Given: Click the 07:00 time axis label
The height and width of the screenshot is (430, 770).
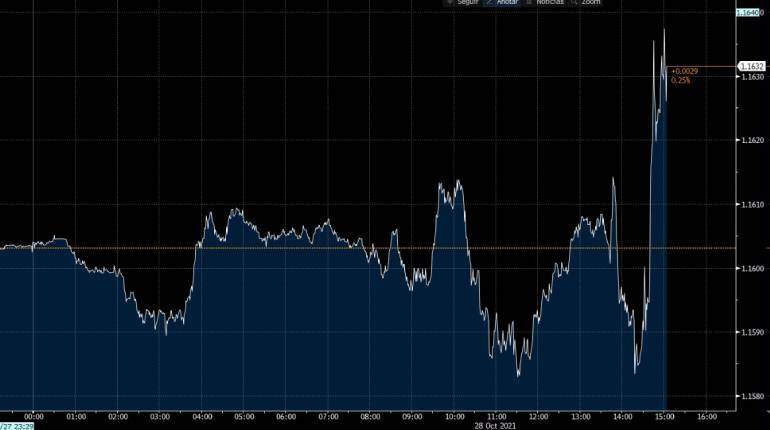Looking at the screenshot, I should point(328,417).
